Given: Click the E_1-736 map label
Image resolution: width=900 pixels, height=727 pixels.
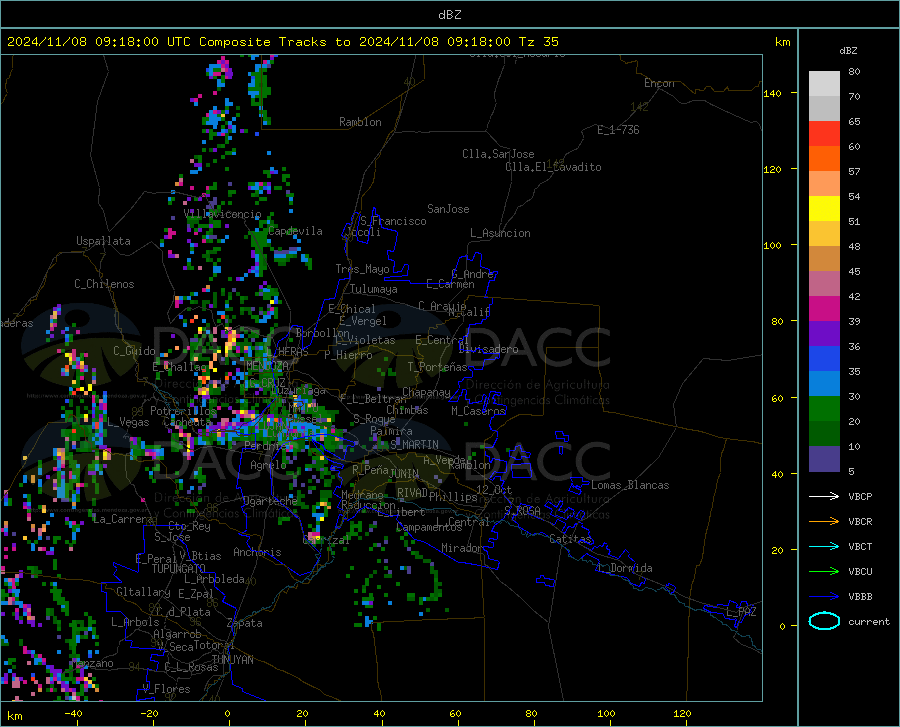Looking at the screenshot, I should click(618, 130).
